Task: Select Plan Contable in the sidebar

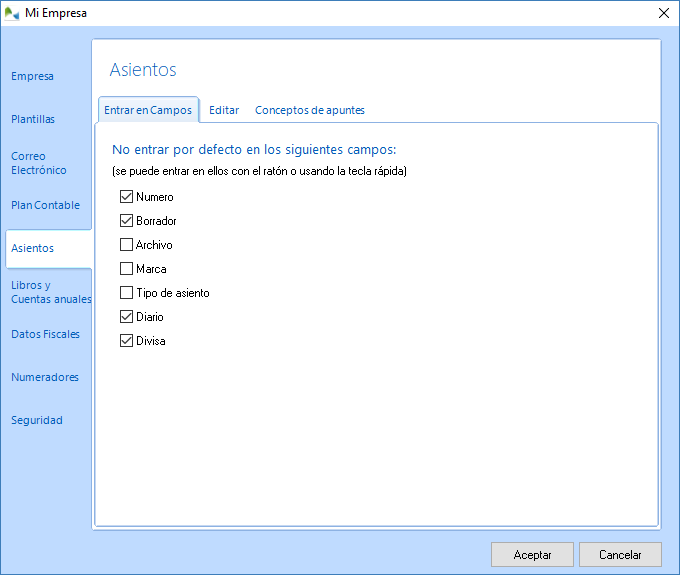Action: click(x=45, y=205)
